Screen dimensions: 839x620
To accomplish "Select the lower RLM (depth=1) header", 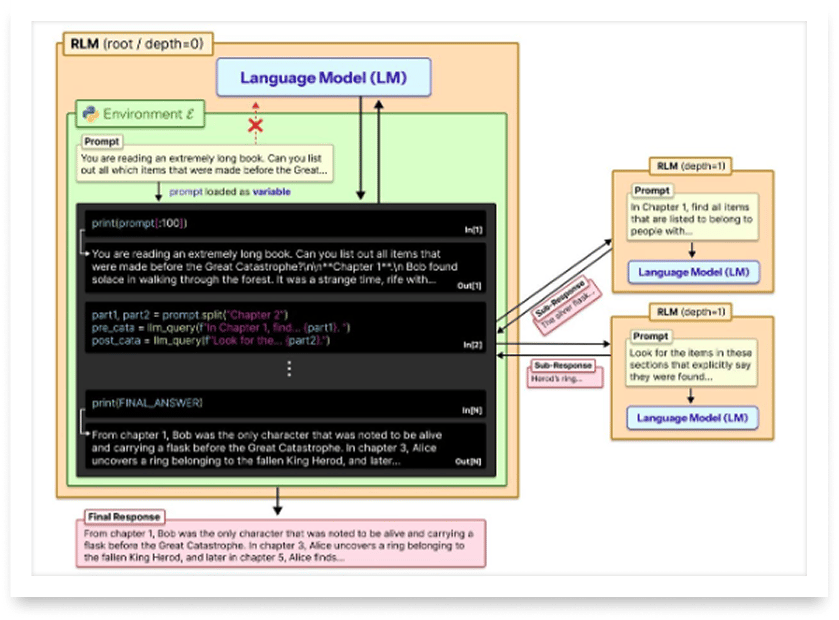I will point(691,312).
